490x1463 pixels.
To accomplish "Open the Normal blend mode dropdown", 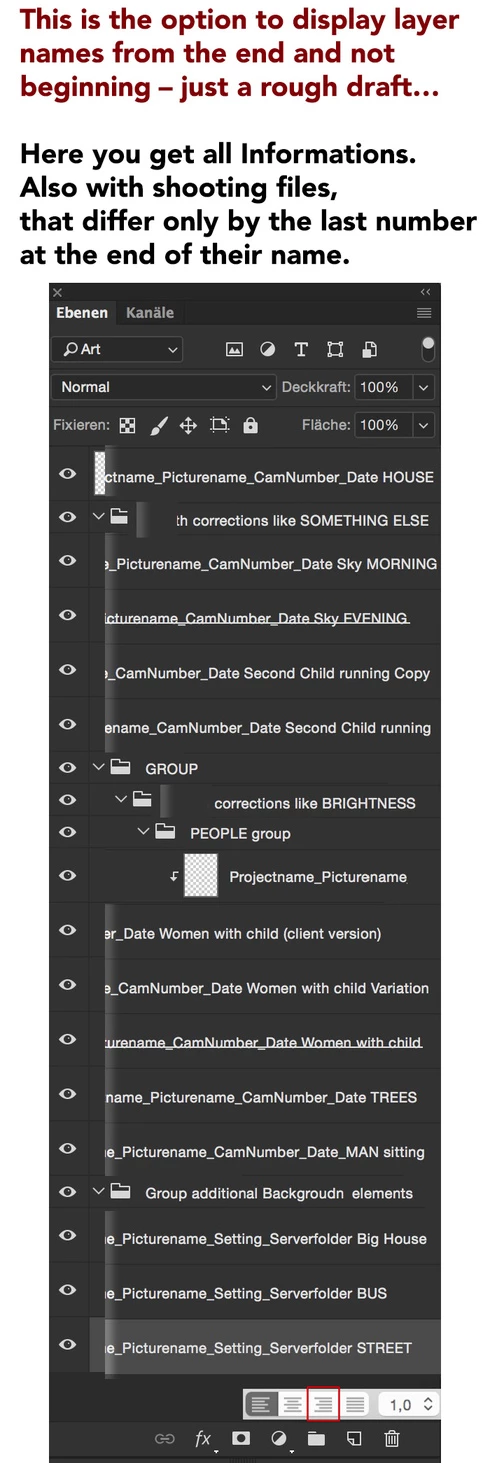I will pos(164,387).
